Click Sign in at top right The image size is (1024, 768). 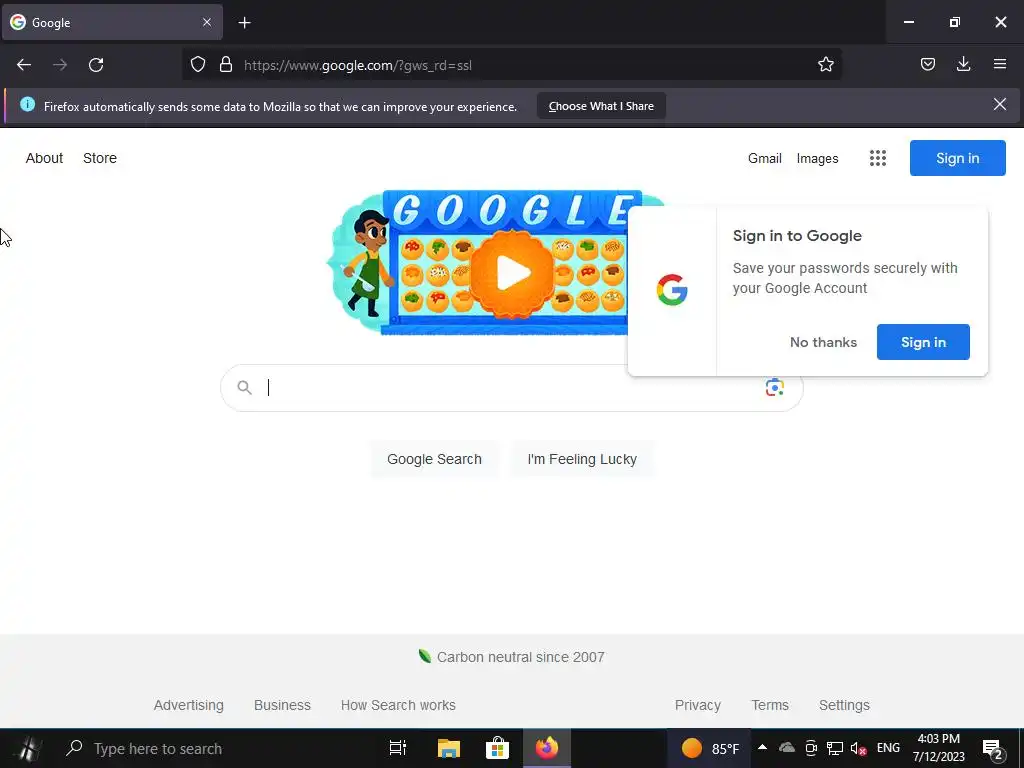(x=957, y=158)
